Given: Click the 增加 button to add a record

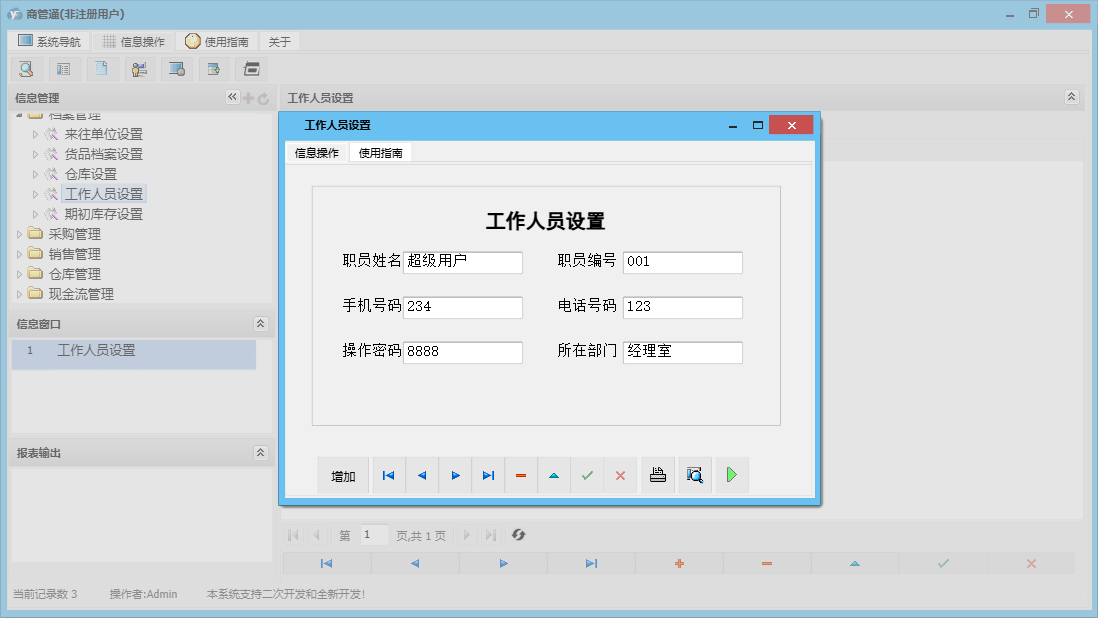Looking at the screenshot, I should [x=343, y=475].
